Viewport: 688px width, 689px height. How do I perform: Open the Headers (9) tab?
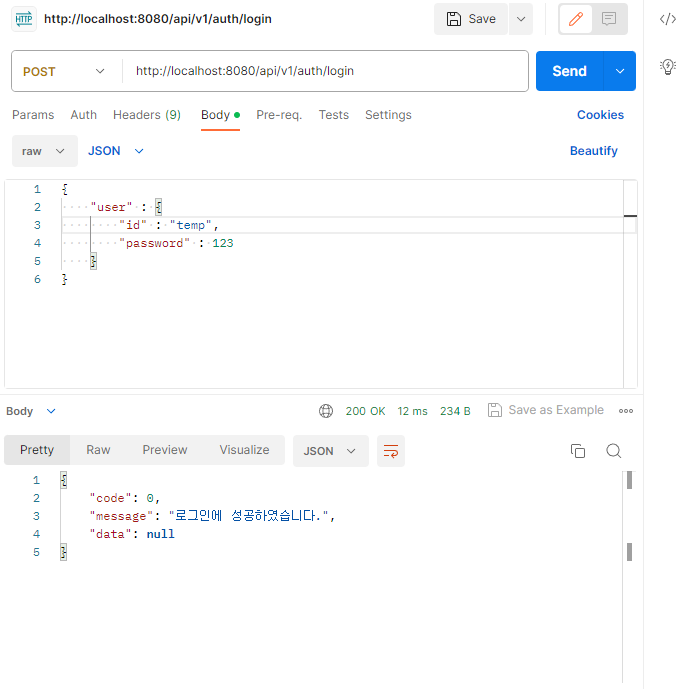point(147,115)
